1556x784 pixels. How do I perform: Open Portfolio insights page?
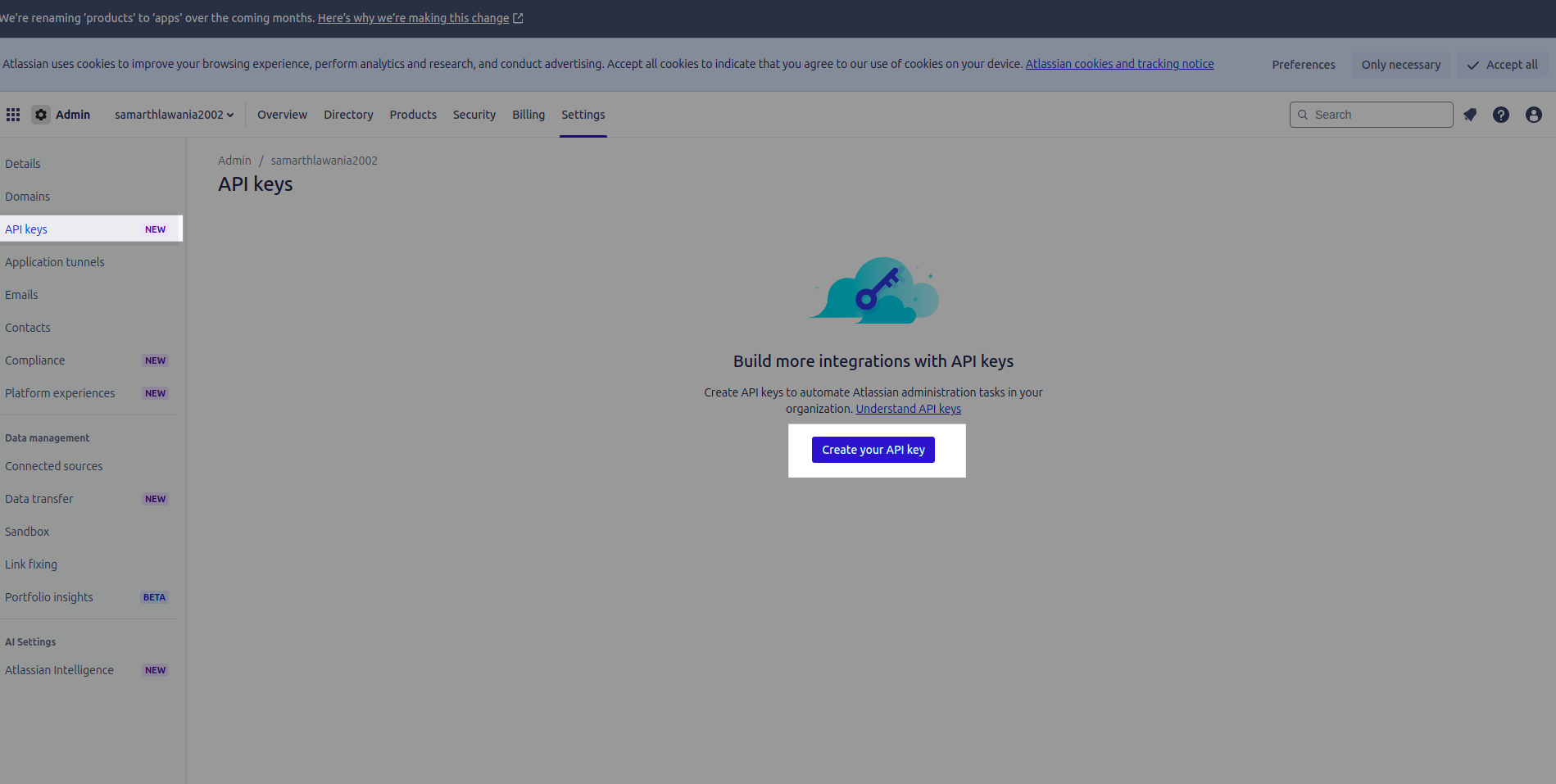click(x=90, y=597)
